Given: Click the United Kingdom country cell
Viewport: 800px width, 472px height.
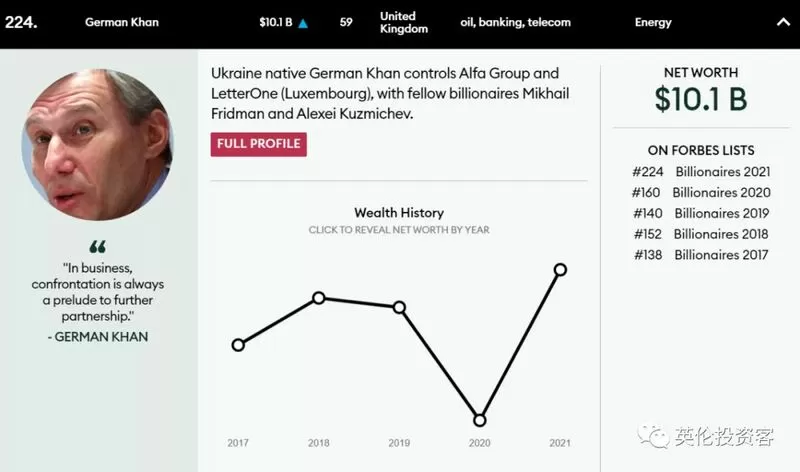Looking at the screenshot, I should pyautogui.click(x=404, y=22).
